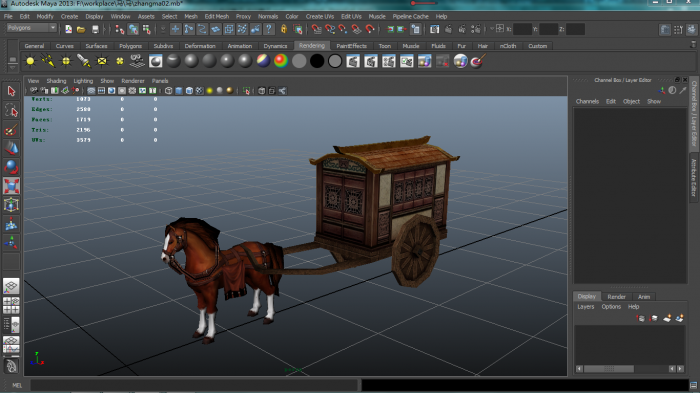The image size is (700, 393).
Task: Open the Modify menu
Action: [x=45, y=17]
